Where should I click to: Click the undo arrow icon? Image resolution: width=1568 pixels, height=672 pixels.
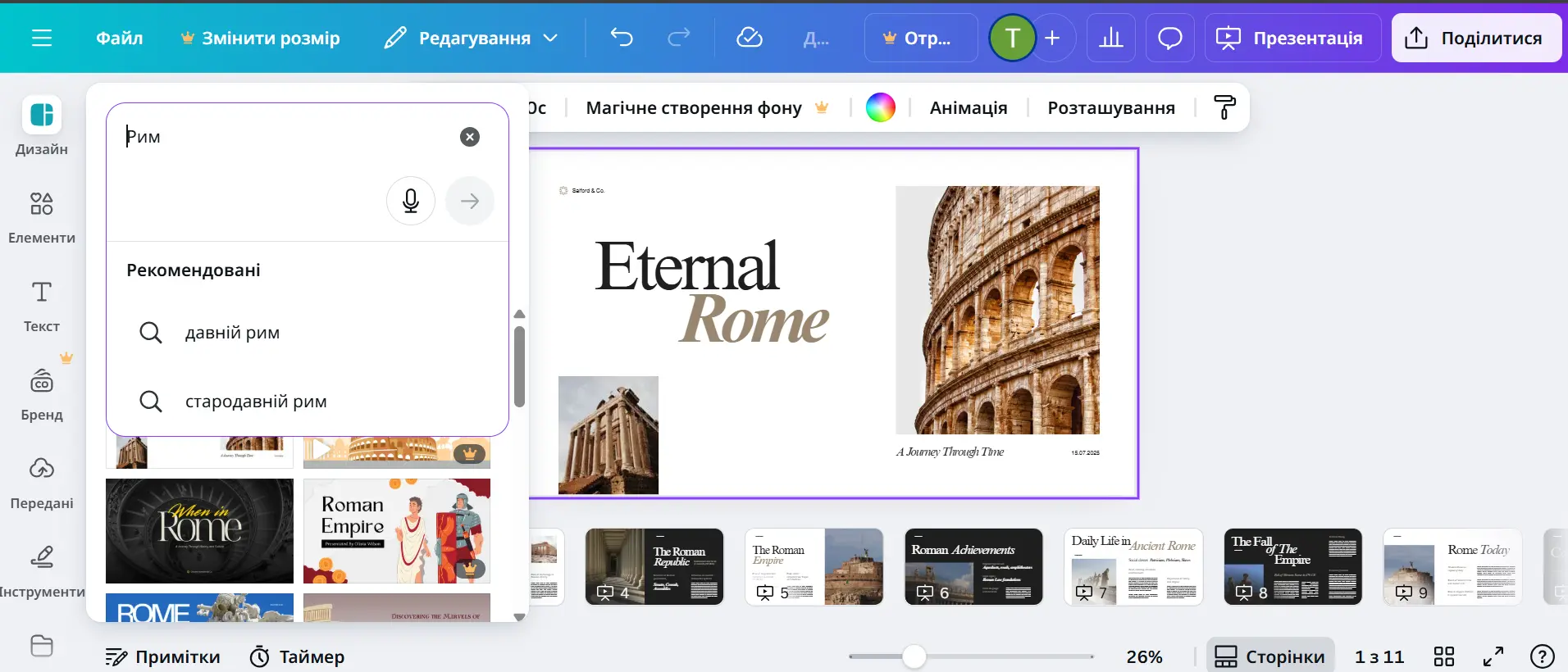tap(622, 38)
